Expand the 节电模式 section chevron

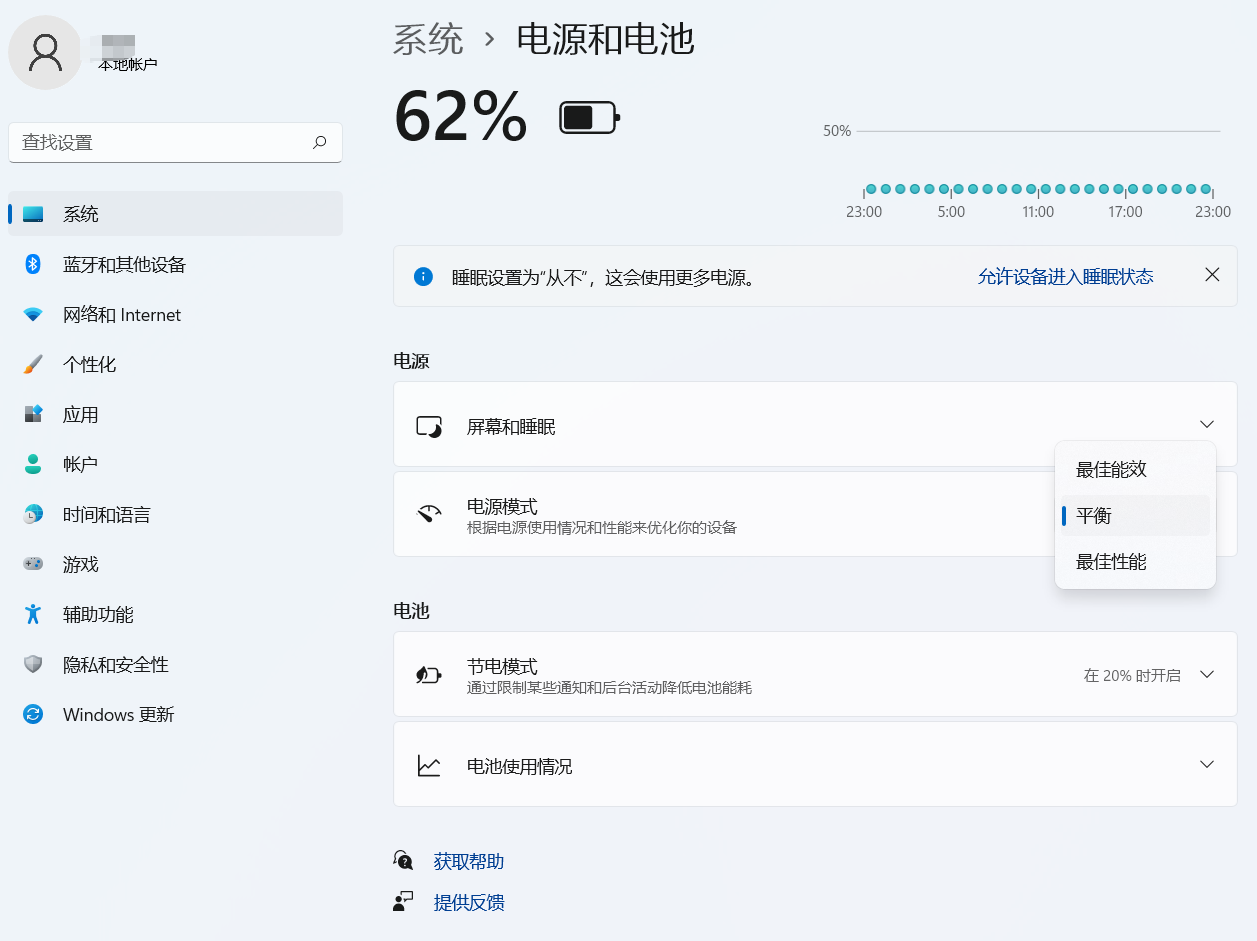[1206, 674]
